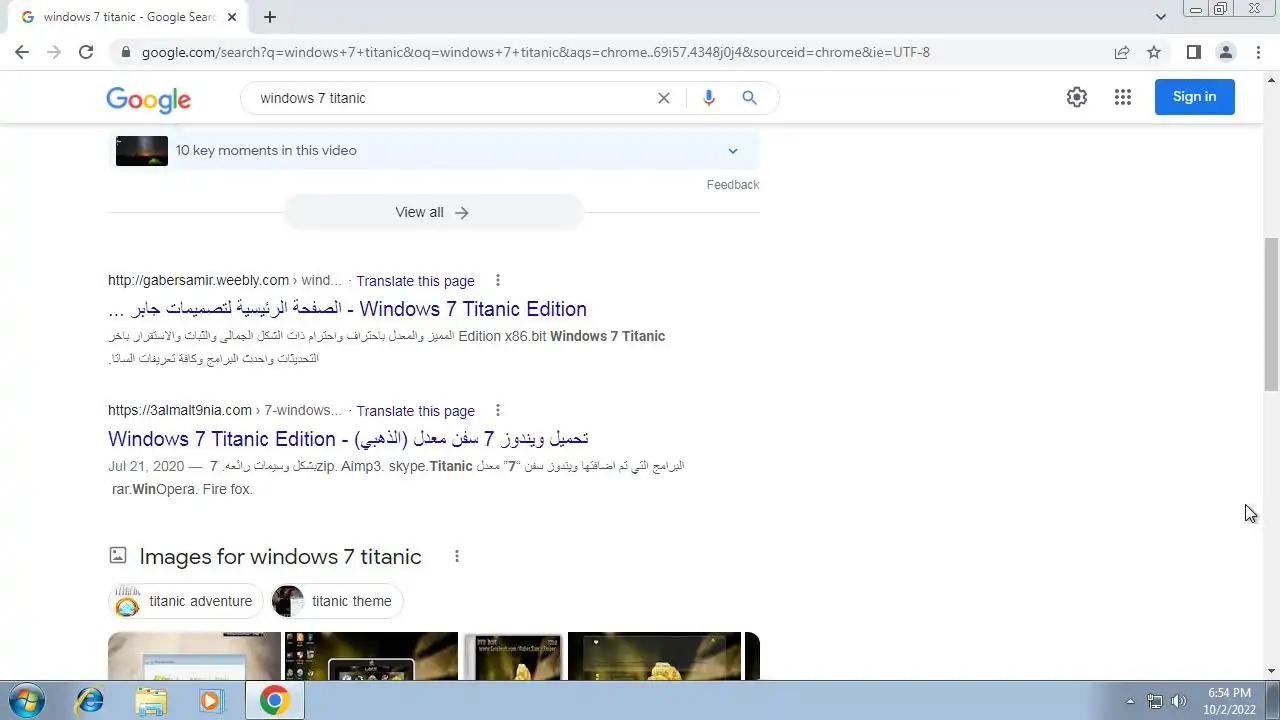The width and height of the screenshot is (1280, 720).
Task: Click the gabersamir.weebly.com URL text
Action: point(198,280)
